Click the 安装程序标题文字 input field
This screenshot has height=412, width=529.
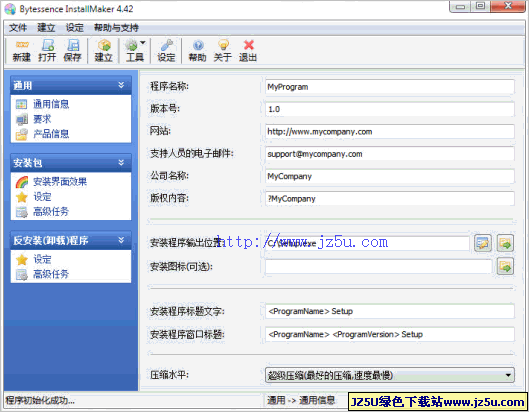point(390,311)
